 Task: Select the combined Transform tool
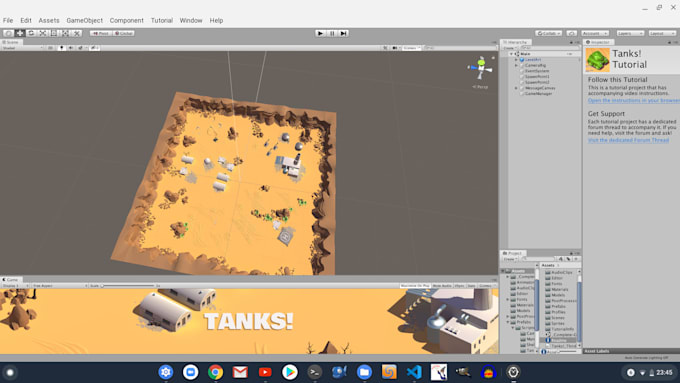coord(65,33)
